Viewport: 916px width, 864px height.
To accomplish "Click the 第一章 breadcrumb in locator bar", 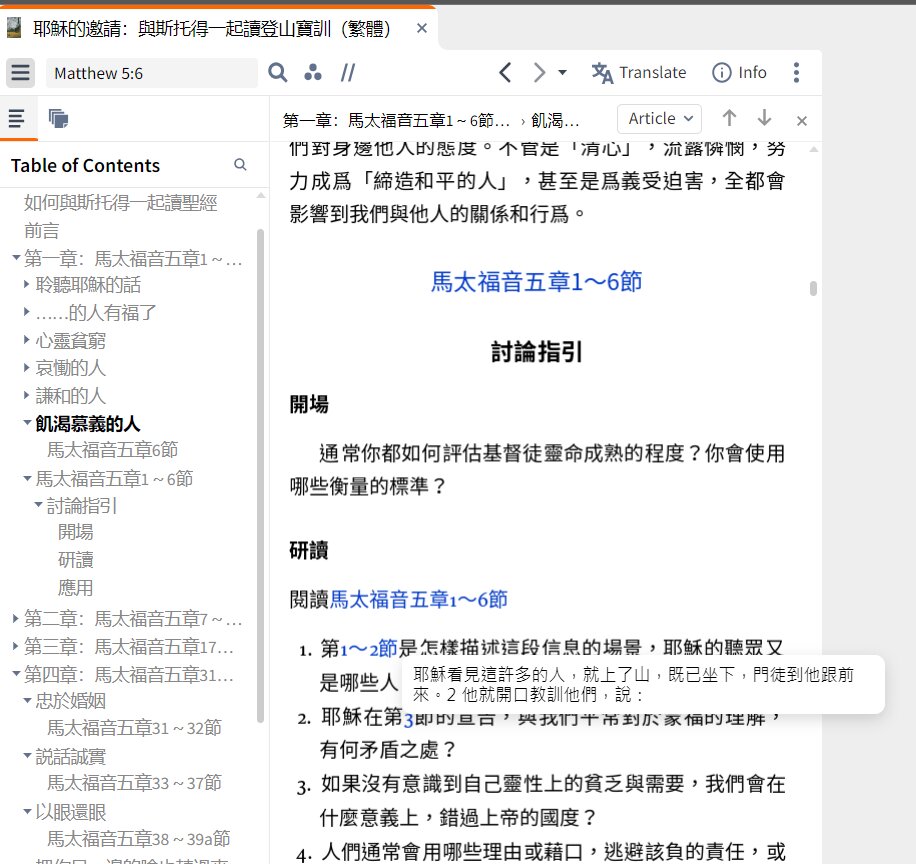I will pos(397,120).
